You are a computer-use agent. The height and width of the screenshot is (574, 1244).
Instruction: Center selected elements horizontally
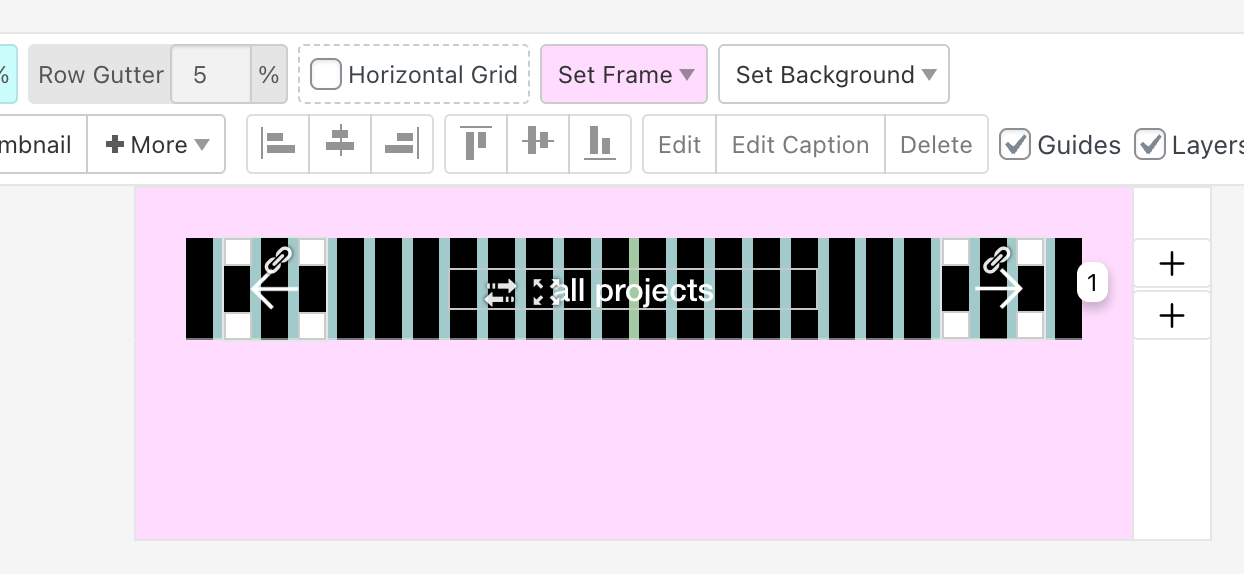point(340,145)
